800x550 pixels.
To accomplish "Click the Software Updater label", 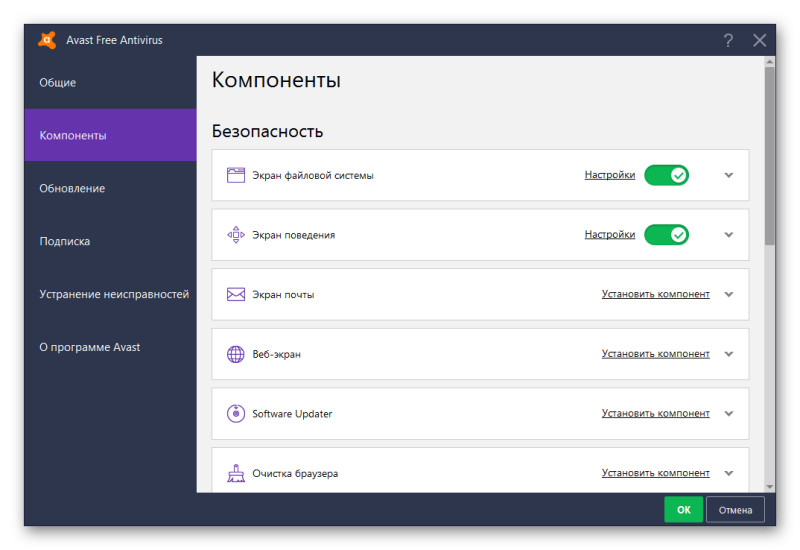I will [x=292, y=414].
